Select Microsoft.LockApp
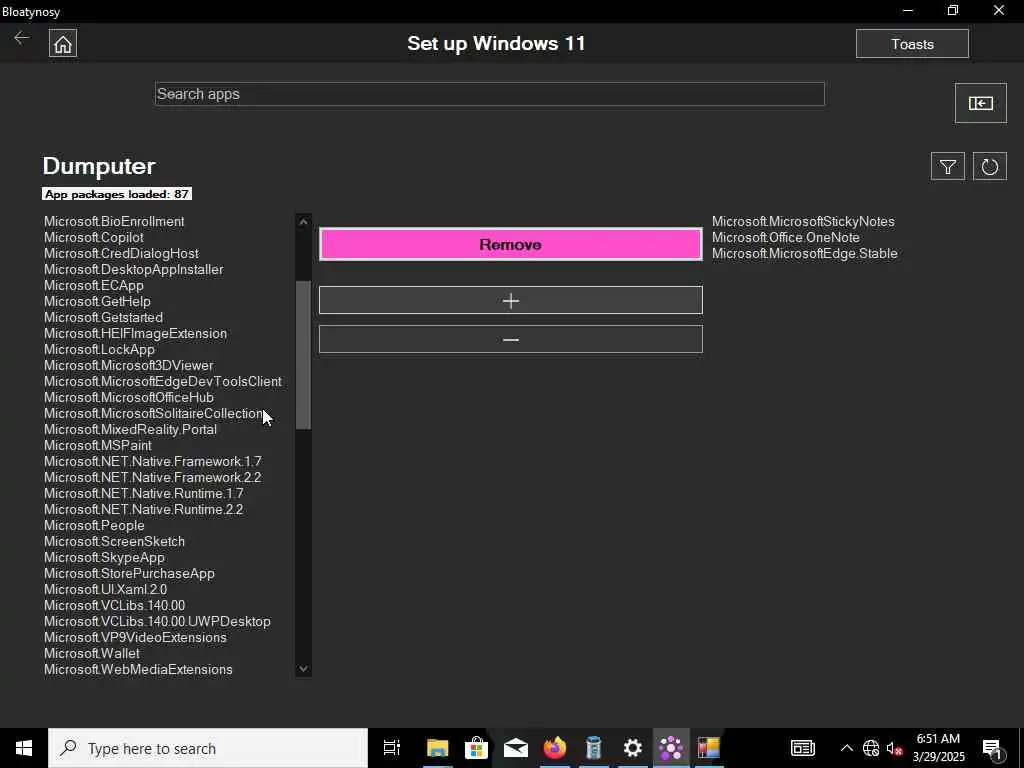Viewport: 1024px width, 768px height. pyautogui.click(x=99, y=349)
